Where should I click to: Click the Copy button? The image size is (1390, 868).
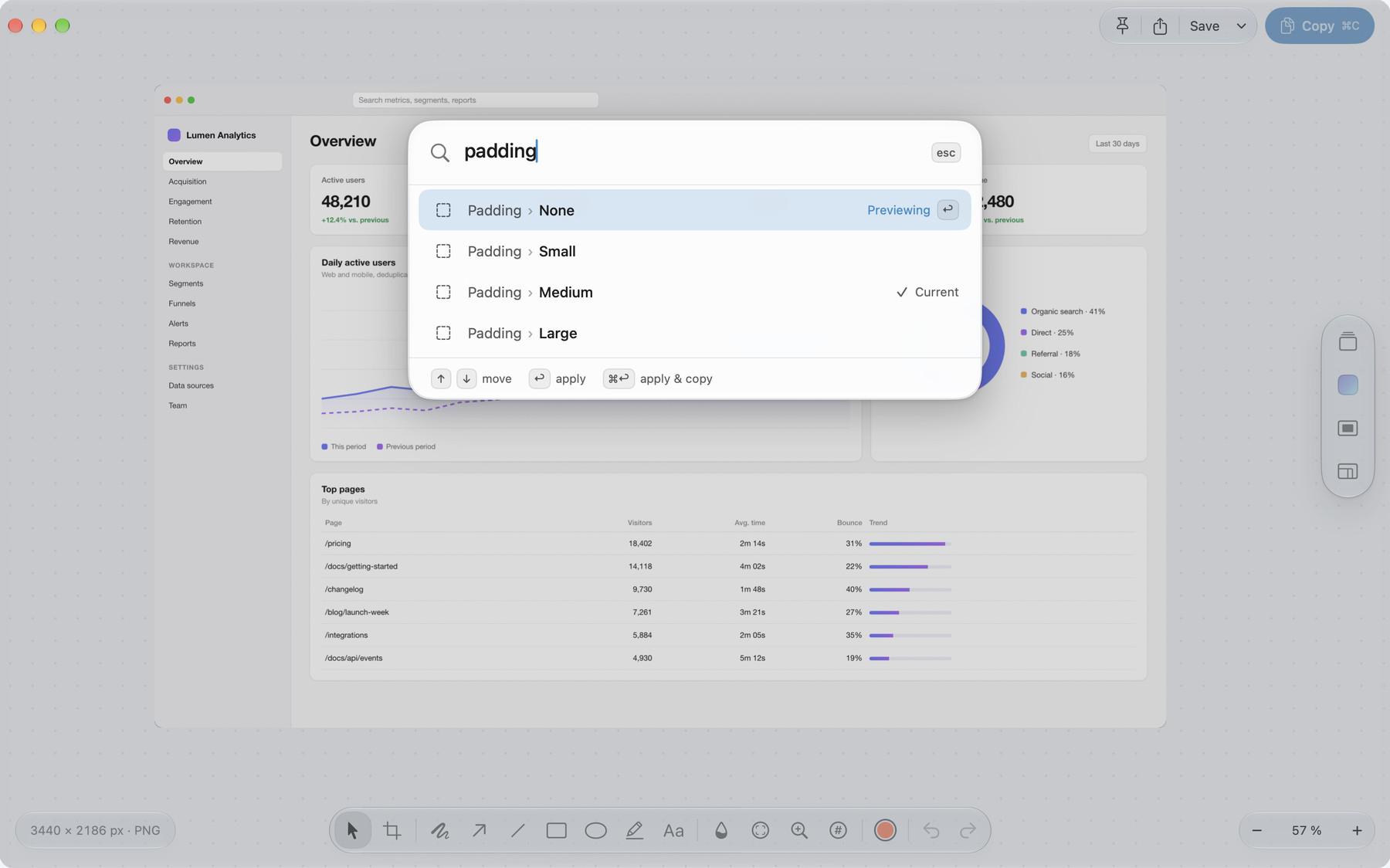tap(1319, 25)
